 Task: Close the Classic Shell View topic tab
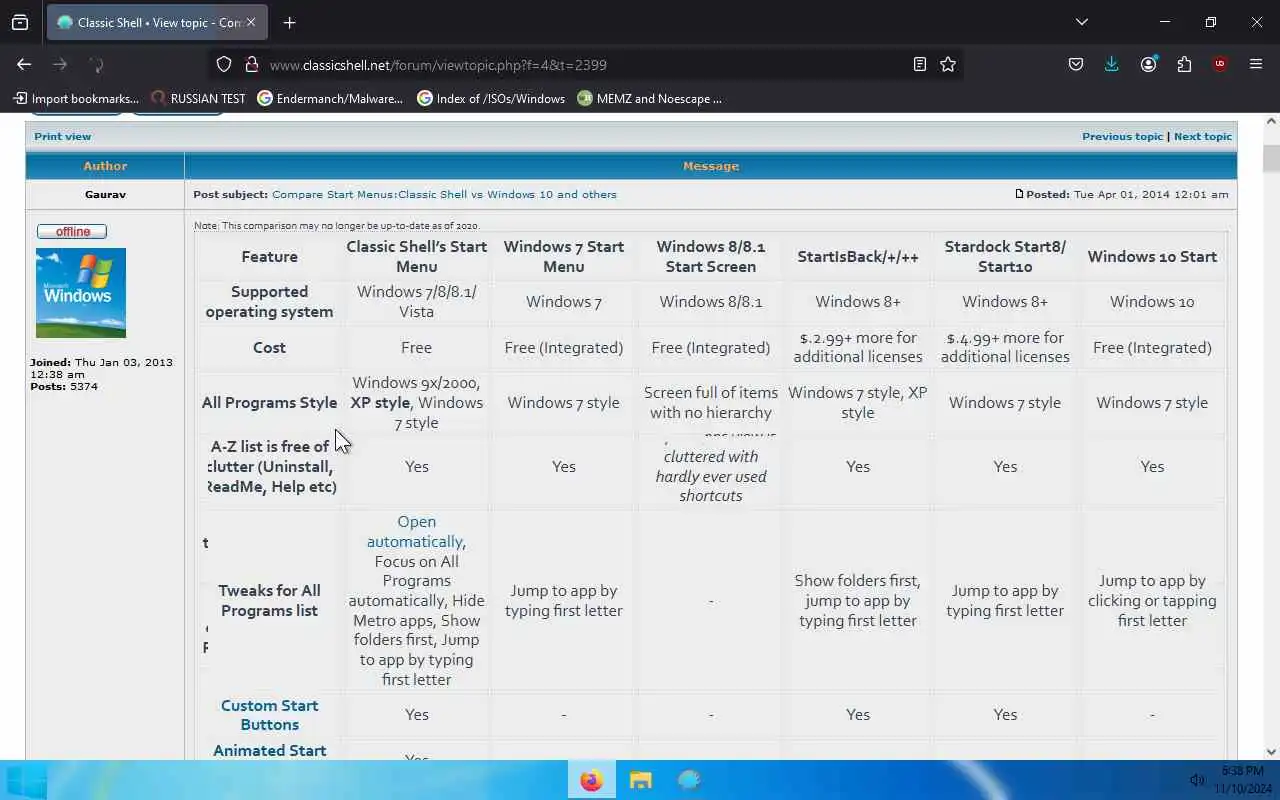(251, 22)
